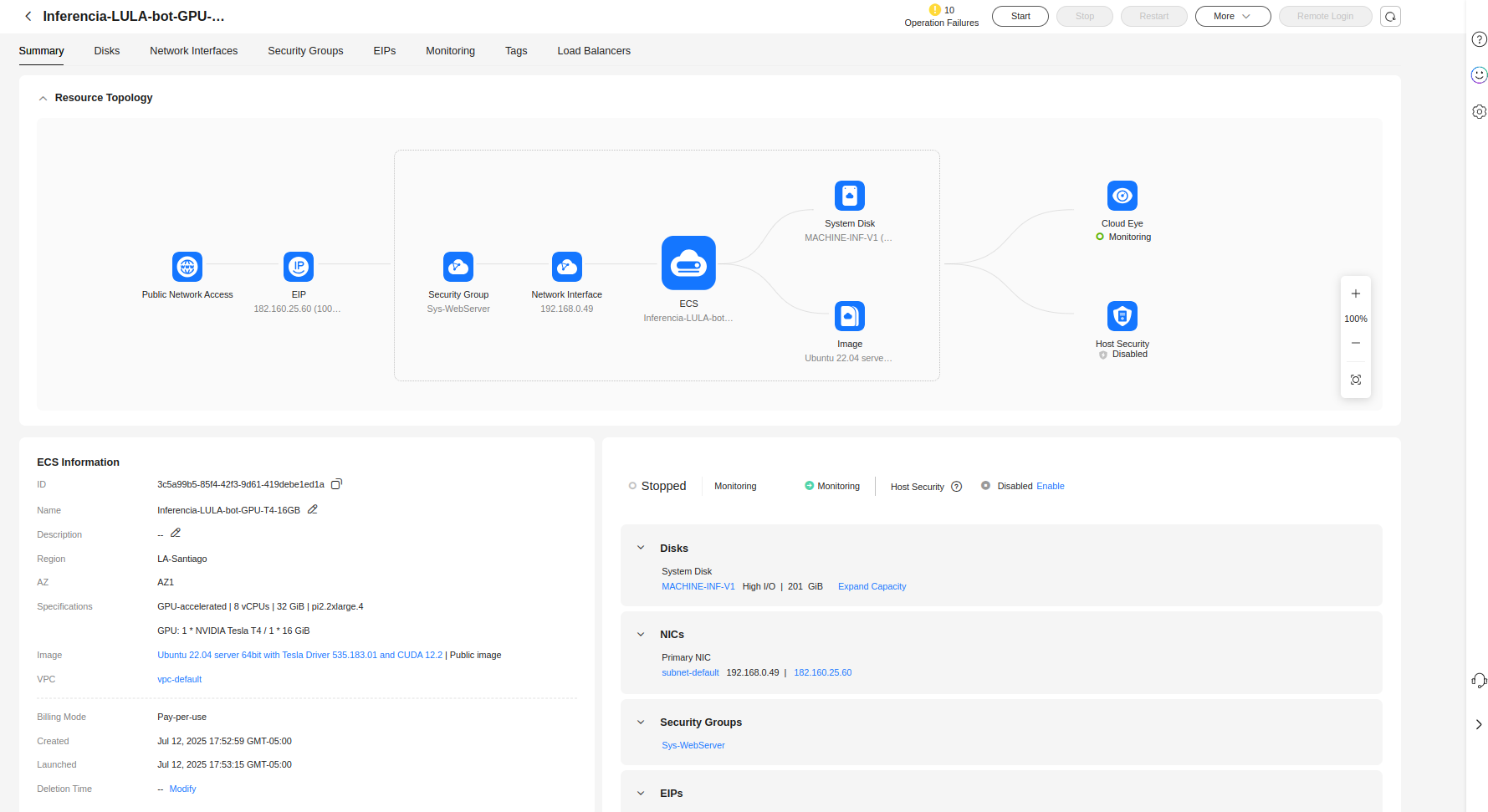This screenshot has width=1488, height=812.
Task: Zoom out the topology with minus button
Action: (1355, 343)
